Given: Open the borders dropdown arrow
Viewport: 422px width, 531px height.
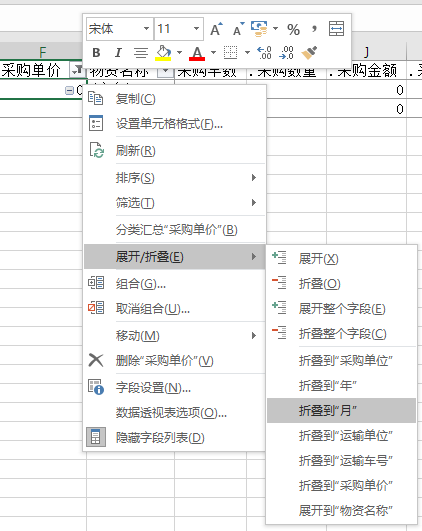Looking at the screenshot, I should 247,52.
